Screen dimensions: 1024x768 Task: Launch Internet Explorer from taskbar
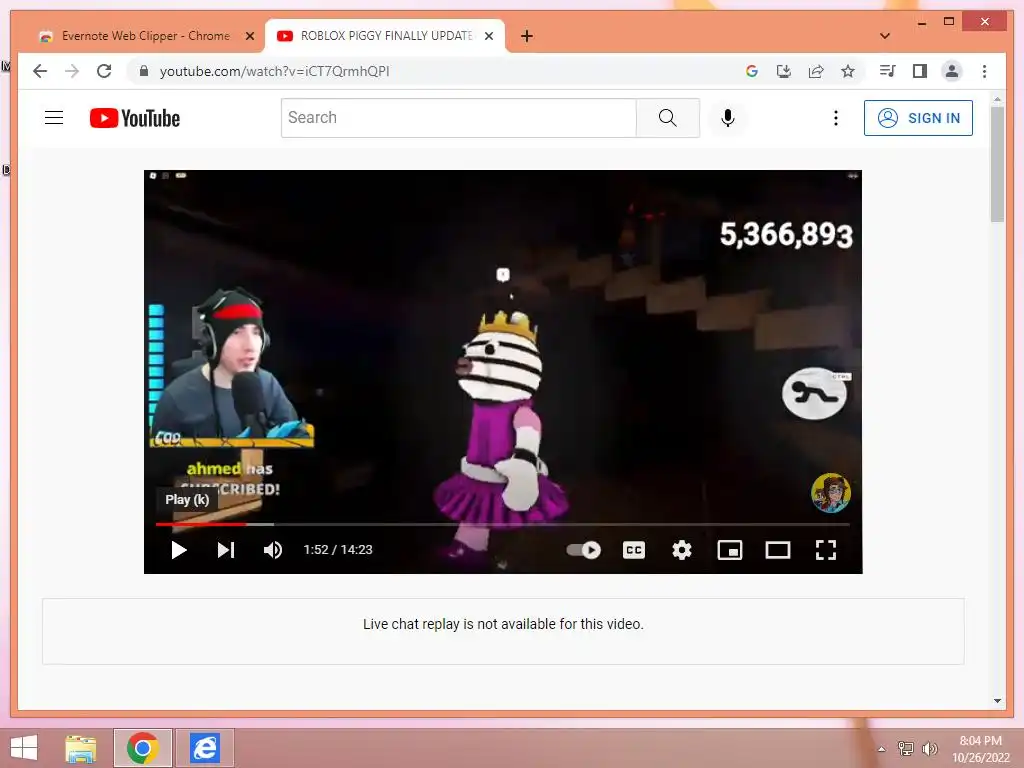click(205, 748)
